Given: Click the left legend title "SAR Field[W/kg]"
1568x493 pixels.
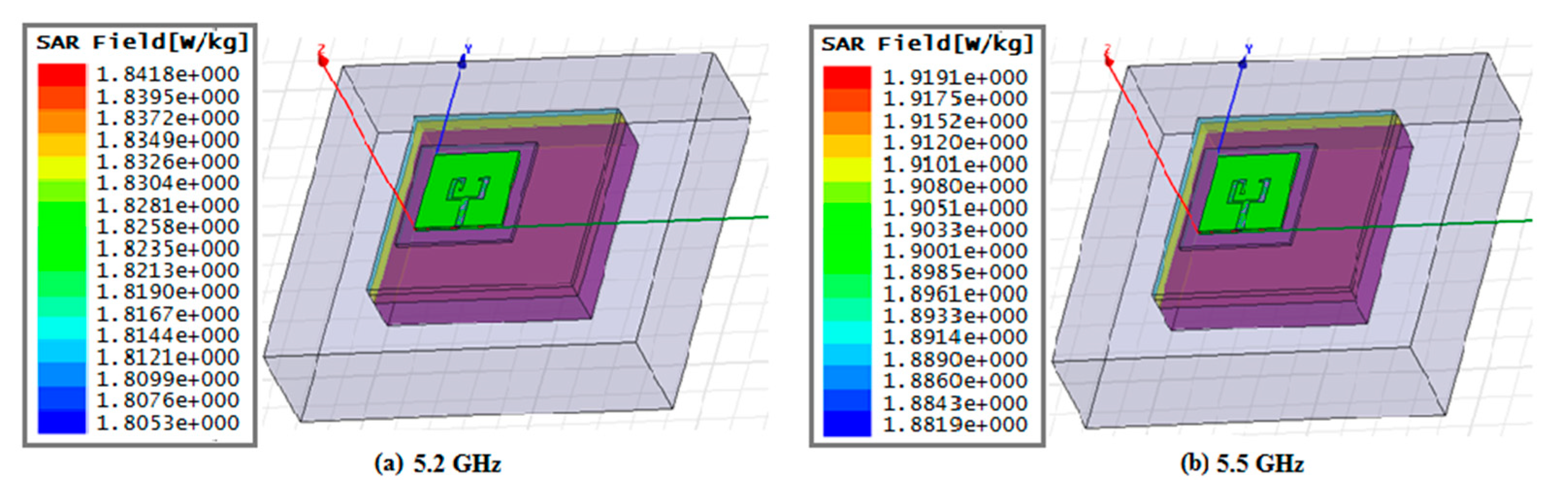Looking at the screenshot, I should (x=143, y=43).
